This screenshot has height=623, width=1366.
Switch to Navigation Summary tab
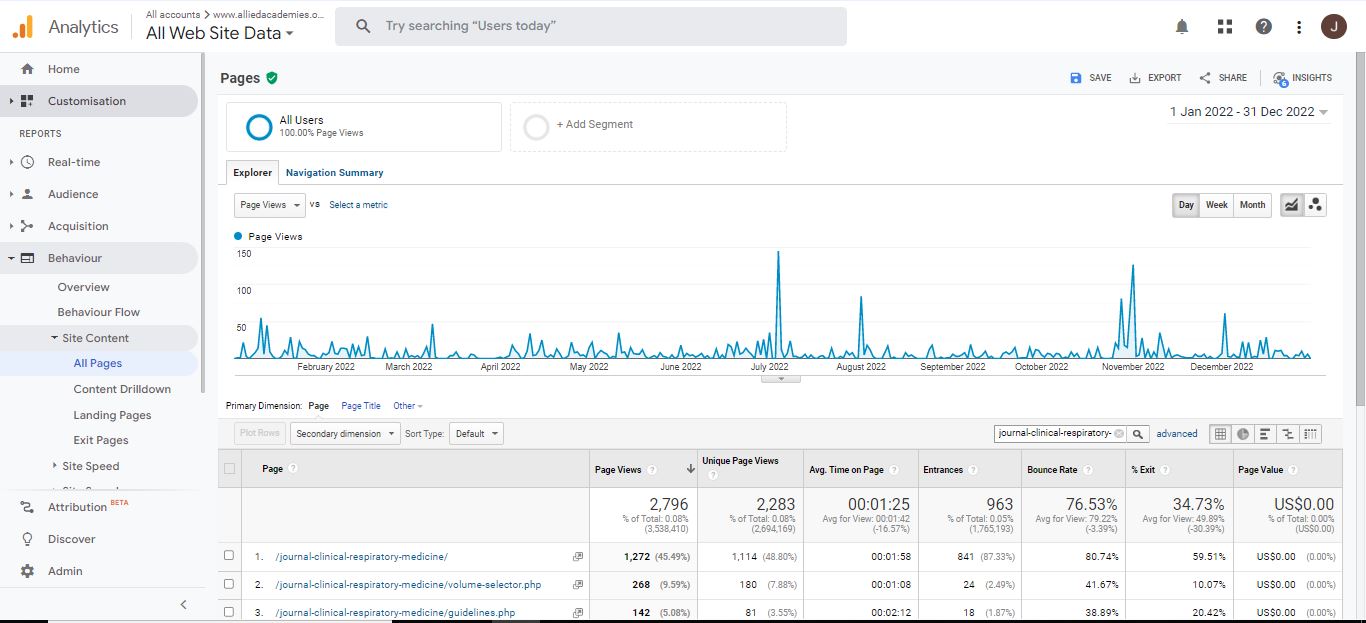334,173
